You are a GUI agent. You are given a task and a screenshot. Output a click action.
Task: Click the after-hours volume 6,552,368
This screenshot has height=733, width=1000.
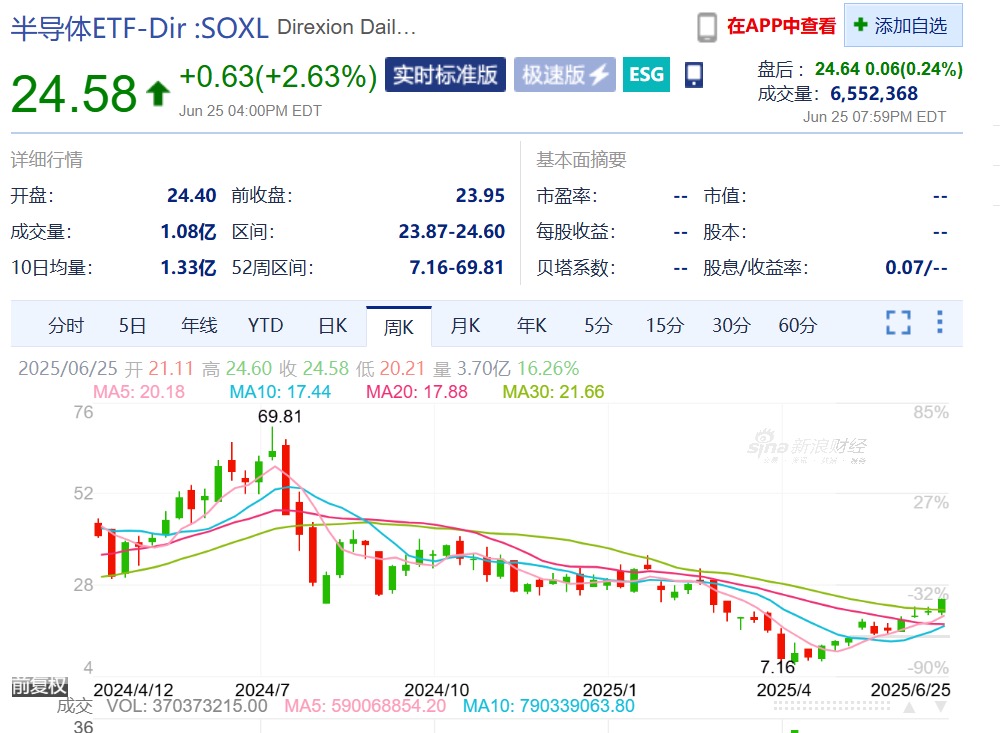[874, 94]
